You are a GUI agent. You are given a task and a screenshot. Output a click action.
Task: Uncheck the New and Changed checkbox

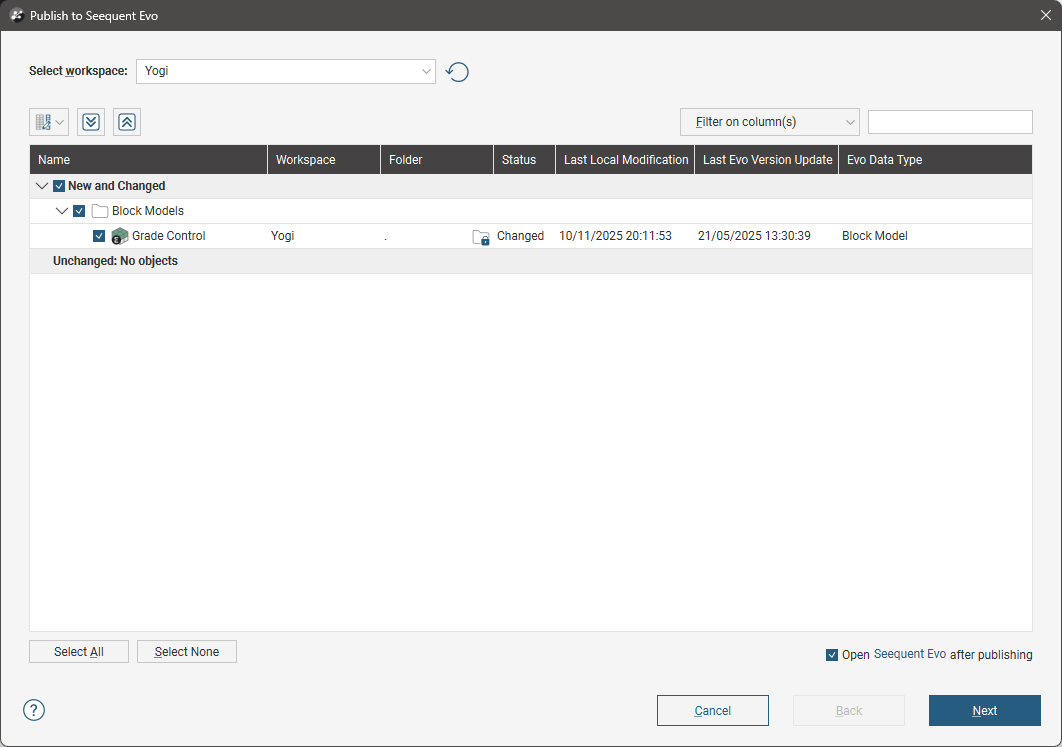[59, 186]
